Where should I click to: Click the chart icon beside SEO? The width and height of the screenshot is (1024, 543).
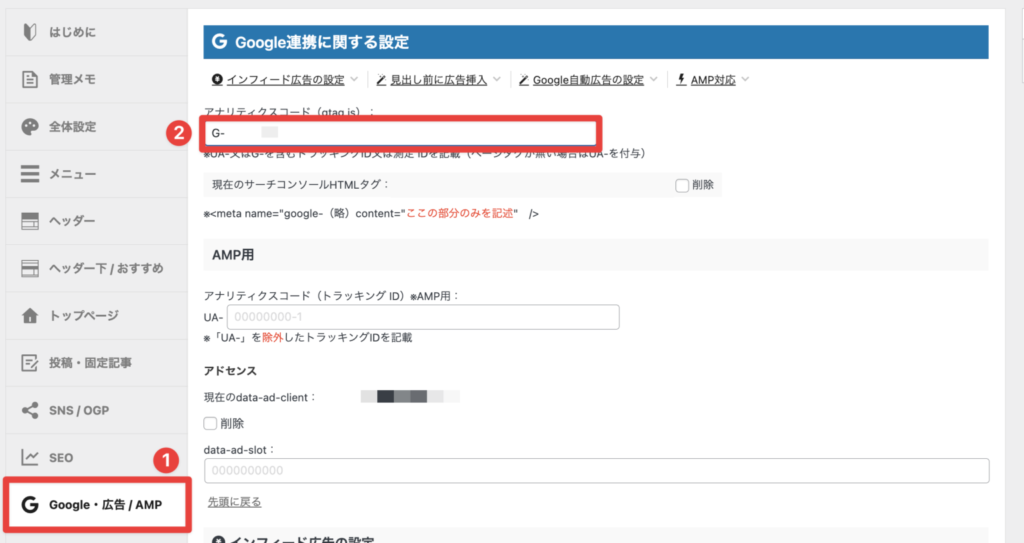(x=29, y=457)
